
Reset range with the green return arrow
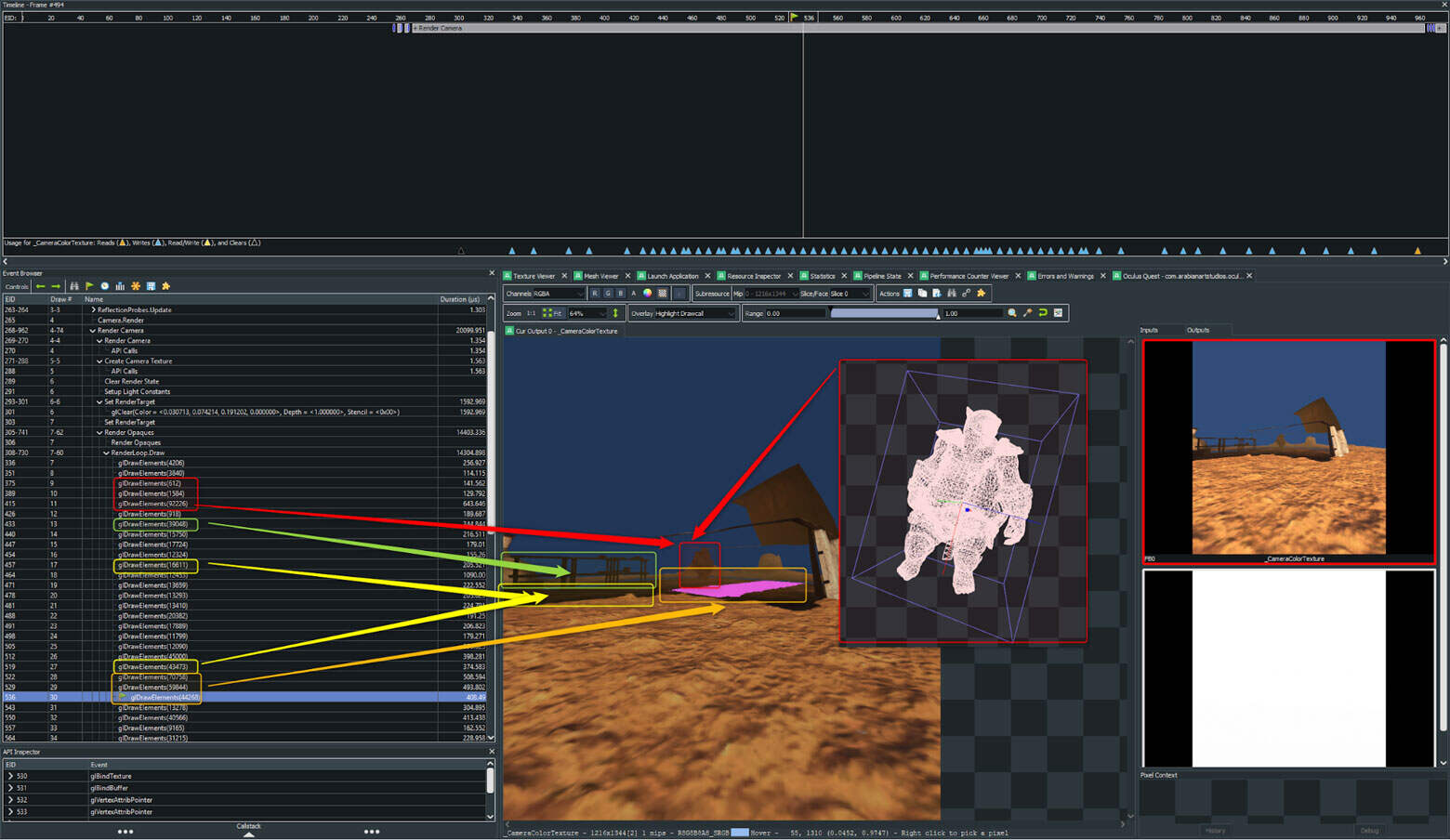(x=1043, y=313)
